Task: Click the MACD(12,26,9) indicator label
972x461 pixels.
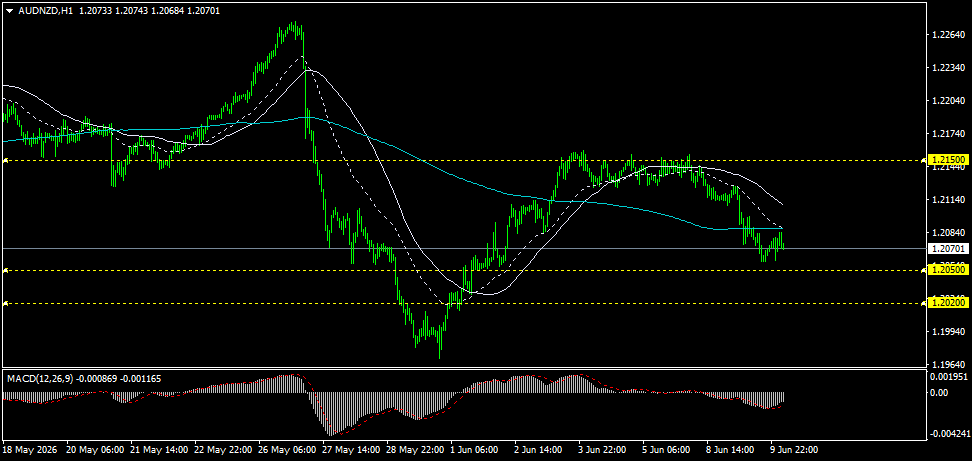Action: coord(38,378)
